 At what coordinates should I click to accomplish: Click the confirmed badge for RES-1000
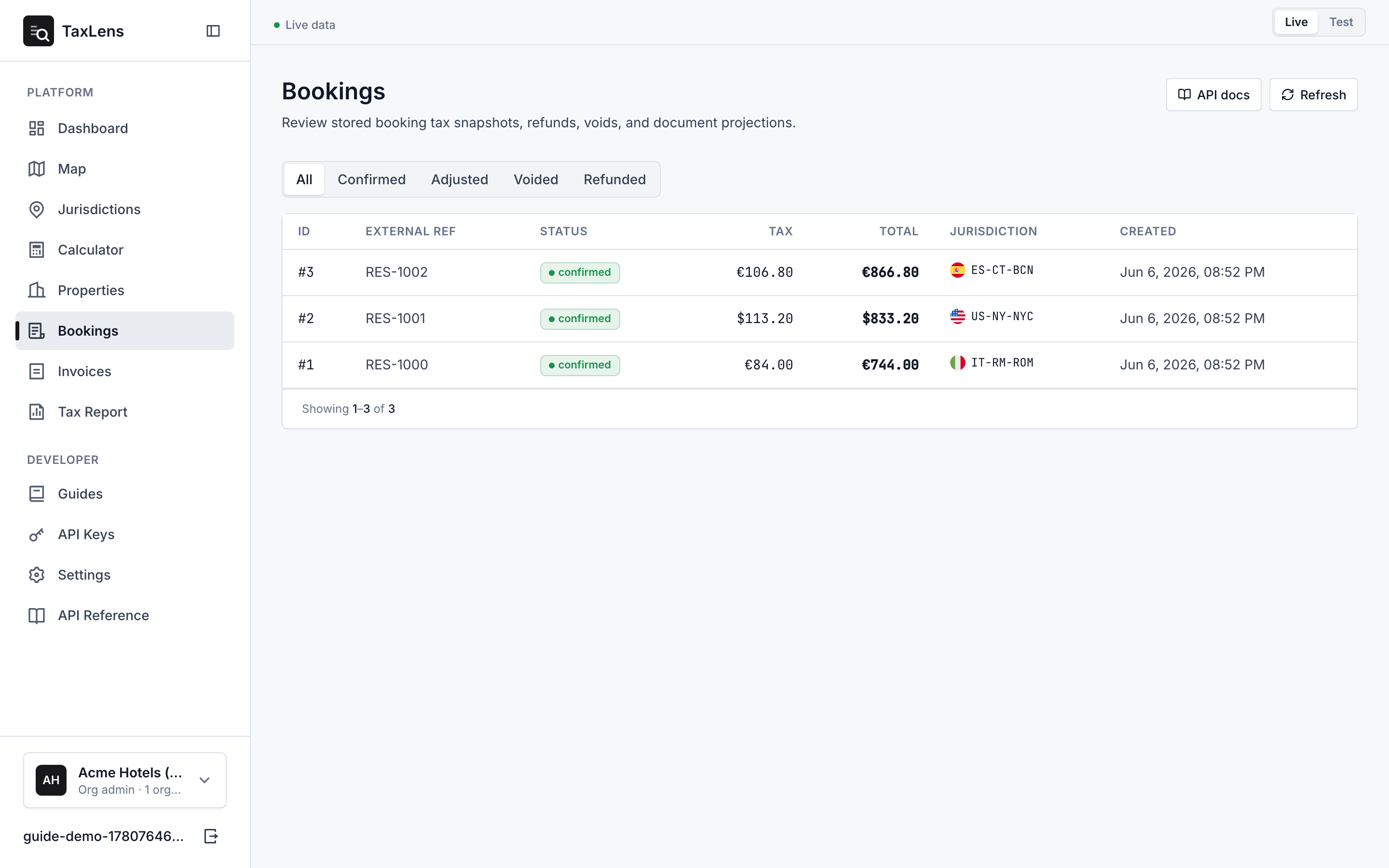pos(580,365)
